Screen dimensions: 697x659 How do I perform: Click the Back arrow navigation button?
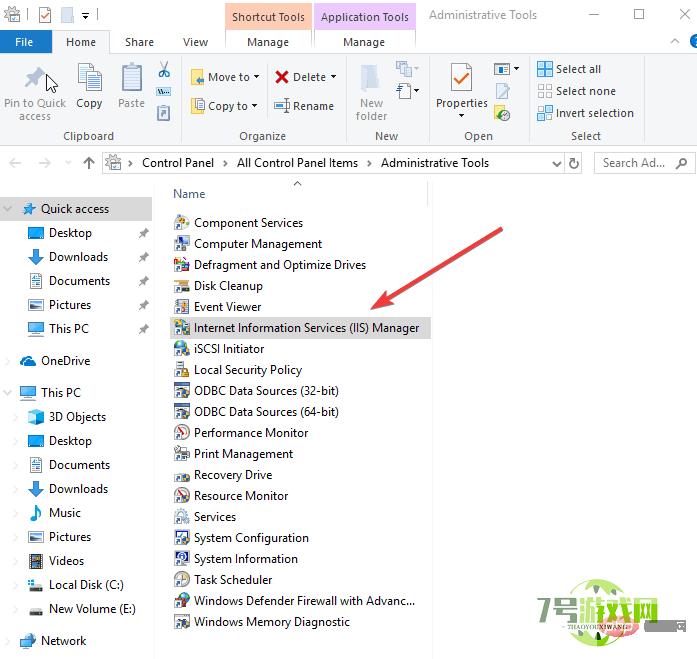coord(16,163)
